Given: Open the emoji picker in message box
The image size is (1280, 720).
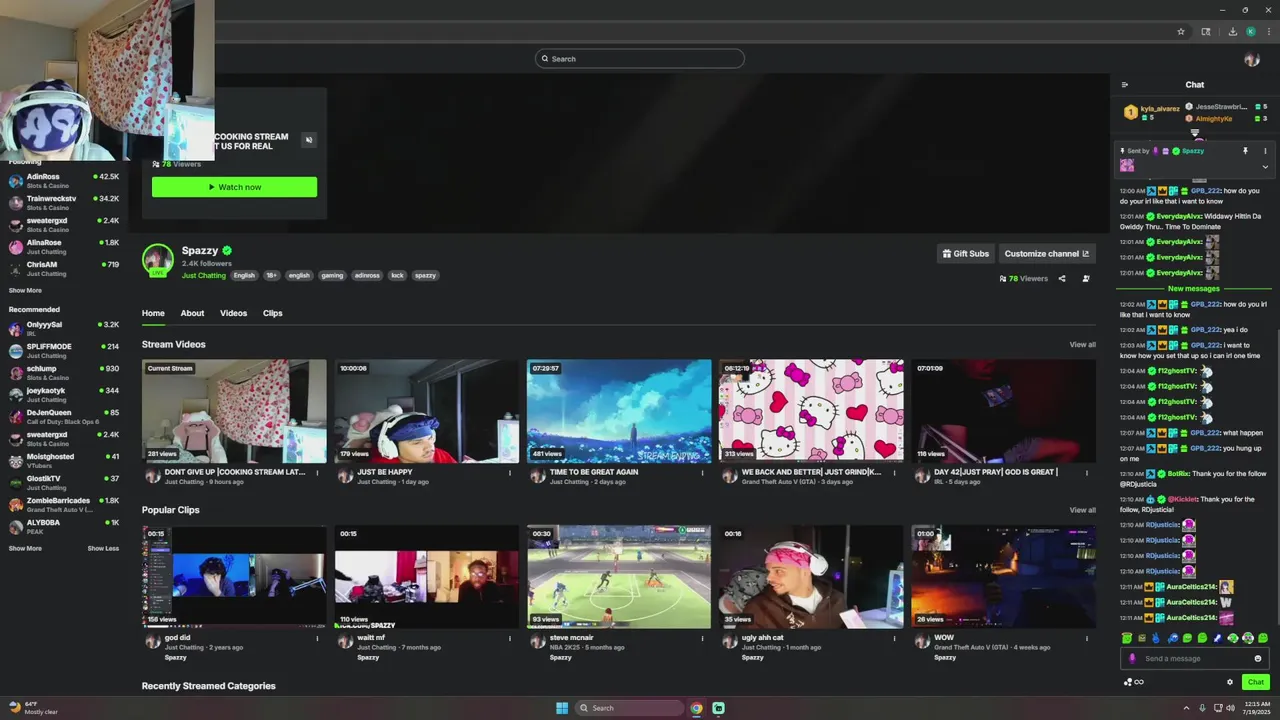Looking at the screenshot, I should [x=1258, y=658].
